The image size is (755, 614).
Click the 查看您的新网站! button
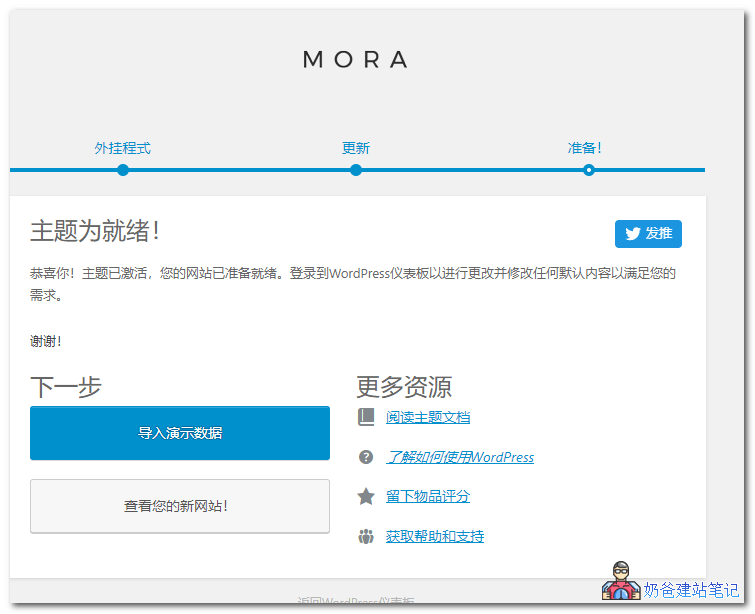[x=180, y=506]
